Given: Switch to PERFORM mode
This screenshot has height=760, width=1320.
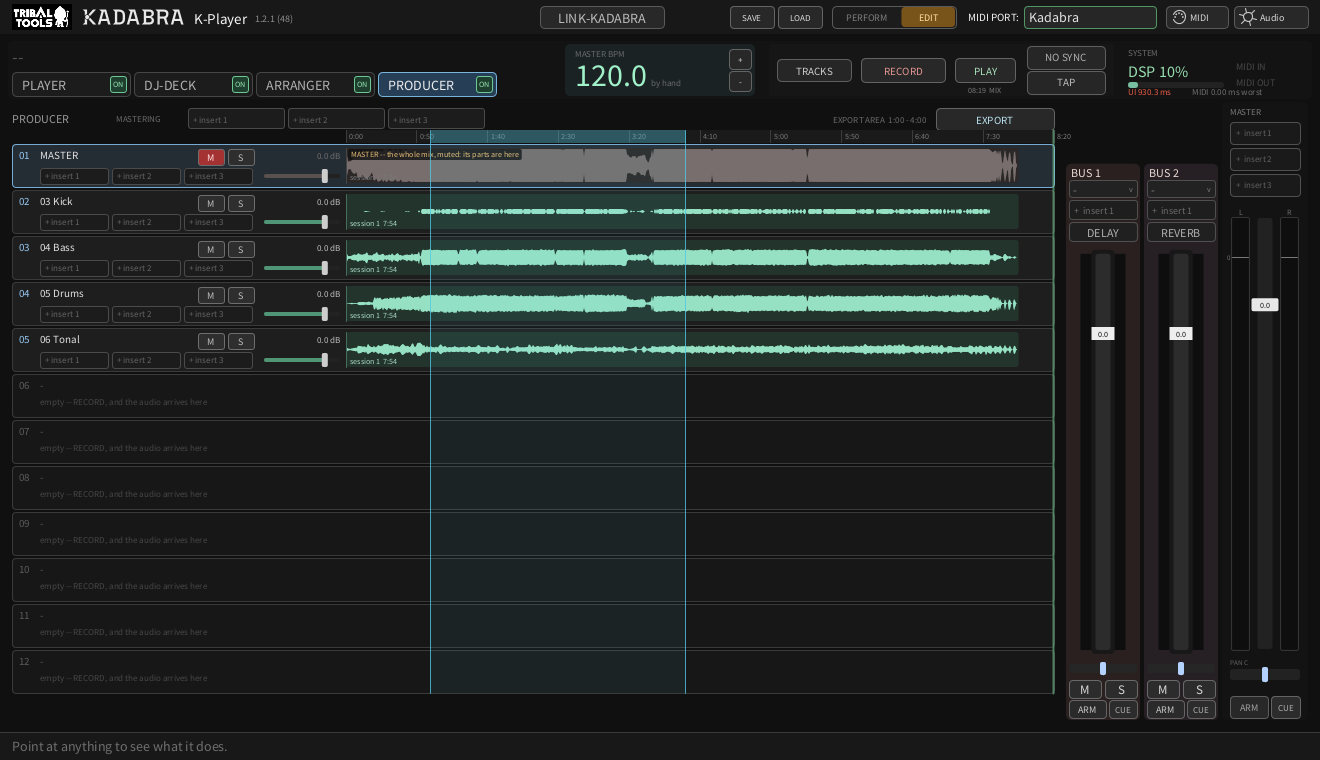Looking at the screenshot, I should (867, 17).
